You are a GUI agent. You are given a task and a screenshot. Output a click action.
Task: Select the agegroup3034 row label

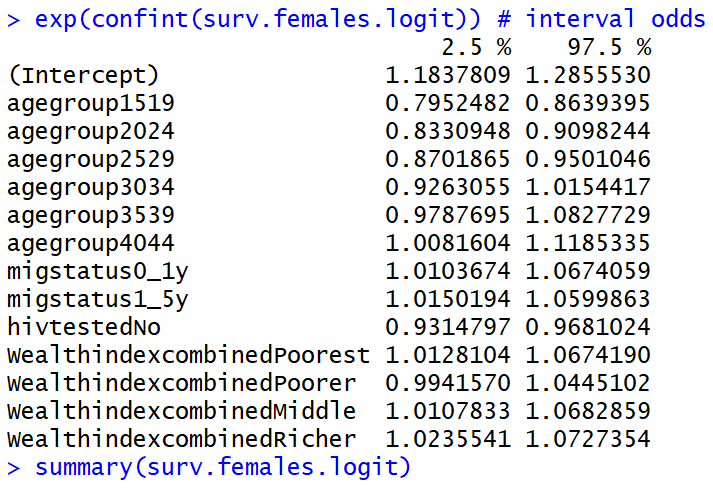(x=90, y=187)
